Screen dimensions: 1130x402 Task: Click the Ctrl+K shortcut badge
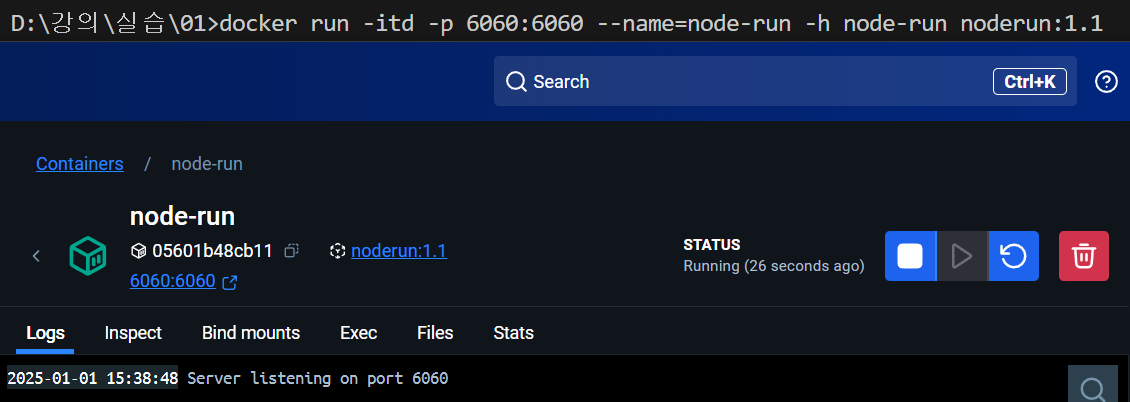1030,82
